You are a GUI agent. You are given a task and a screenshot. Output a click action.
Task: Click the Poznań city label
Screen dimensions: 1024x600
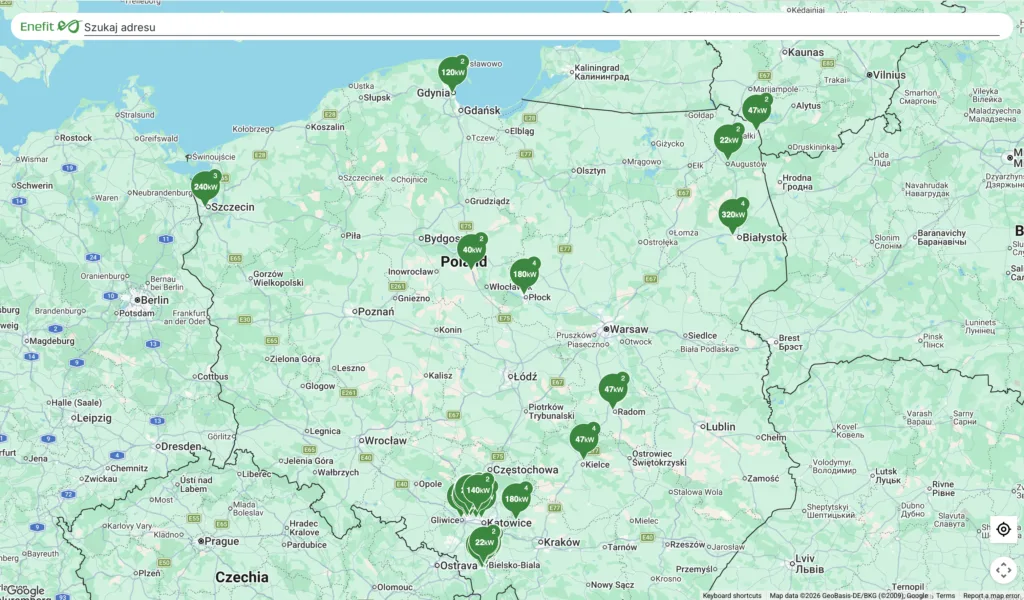coord(376,312)
